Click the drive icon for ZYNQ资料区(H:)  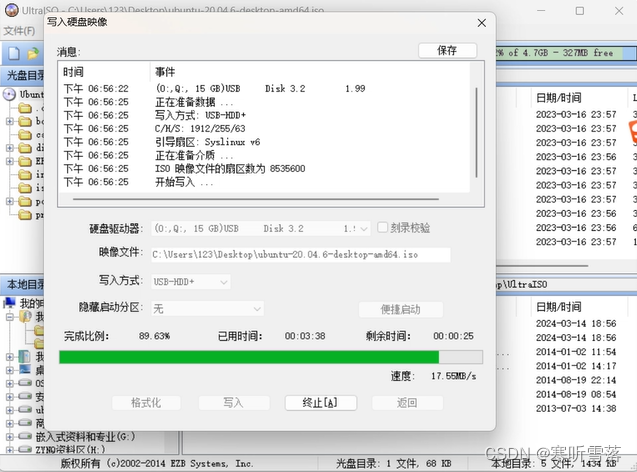(25, 449)
